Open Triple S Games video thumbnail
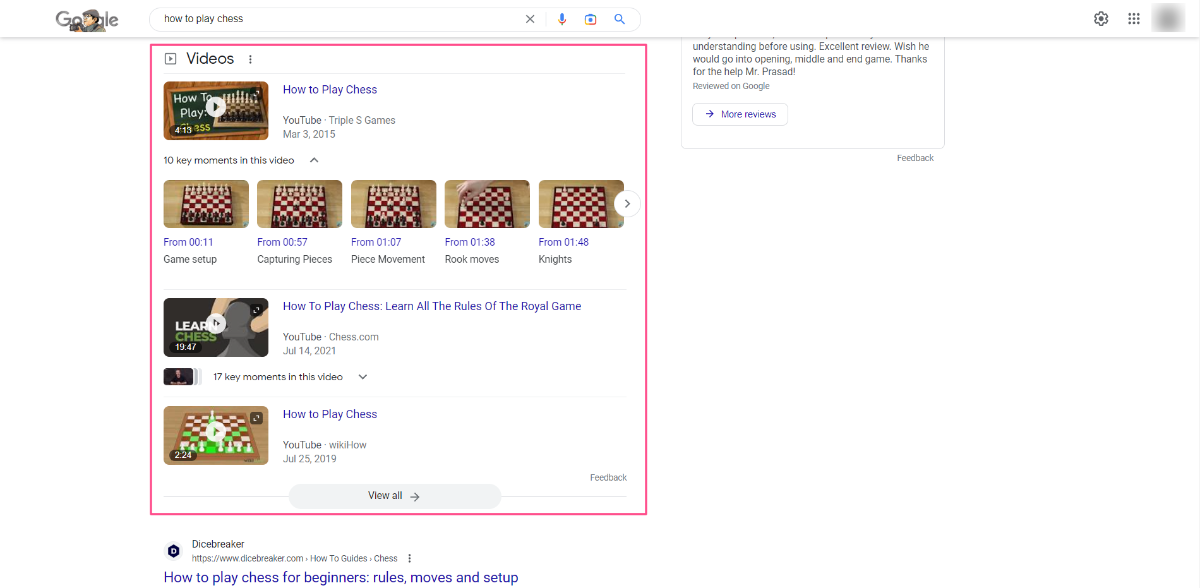 click(x=216, y=110)
